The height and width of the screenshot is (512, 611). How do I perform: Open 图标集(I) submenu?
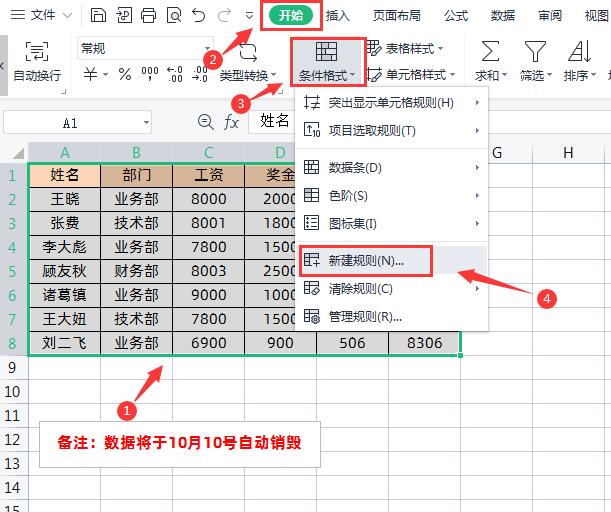[392, 224]
